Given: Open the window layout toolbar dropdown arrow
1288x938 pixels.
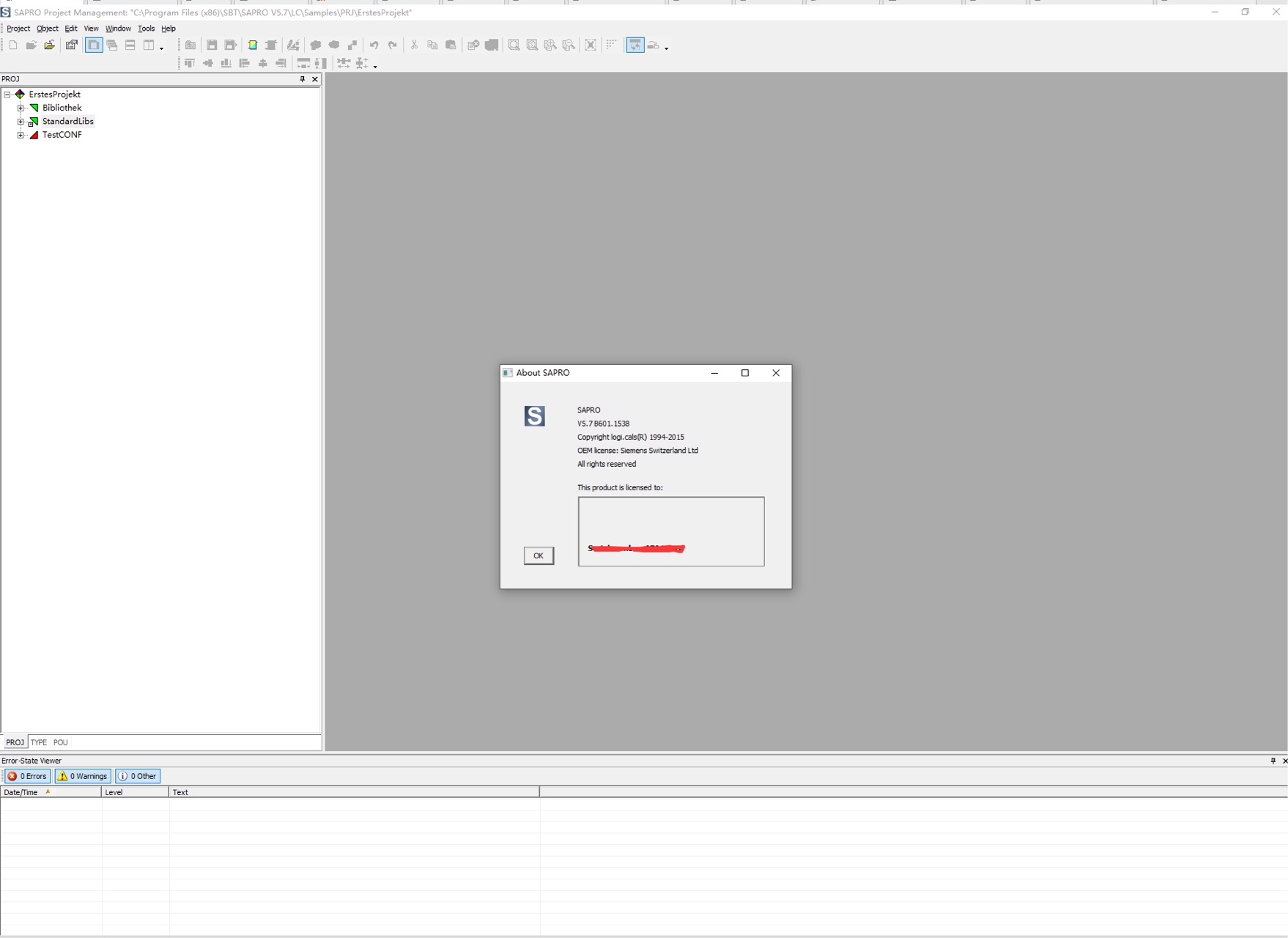Looking at the screenshot, I should [161, 48].
